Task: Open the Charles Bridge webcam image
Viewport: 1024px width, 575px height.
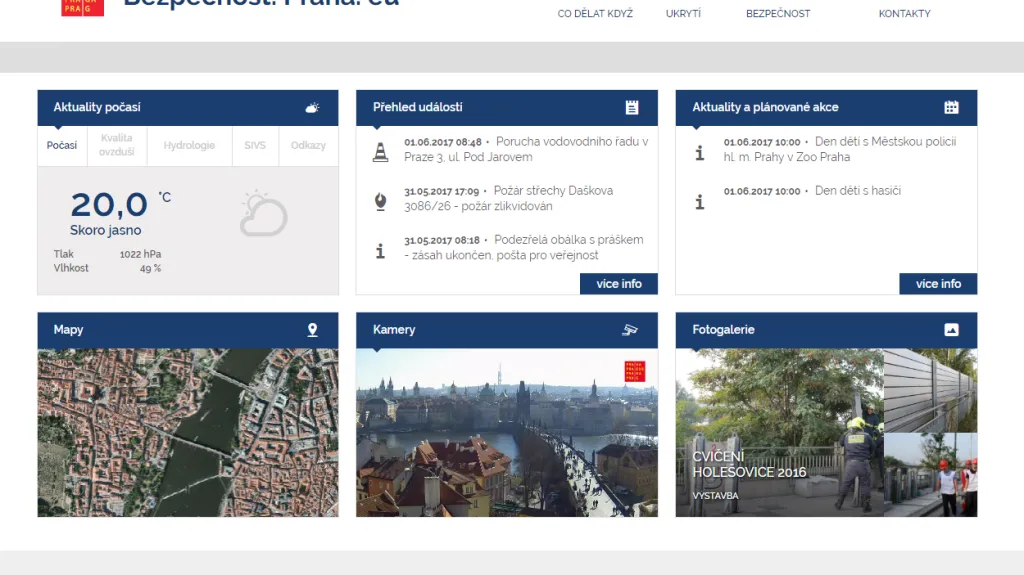Action: [506, 432]
